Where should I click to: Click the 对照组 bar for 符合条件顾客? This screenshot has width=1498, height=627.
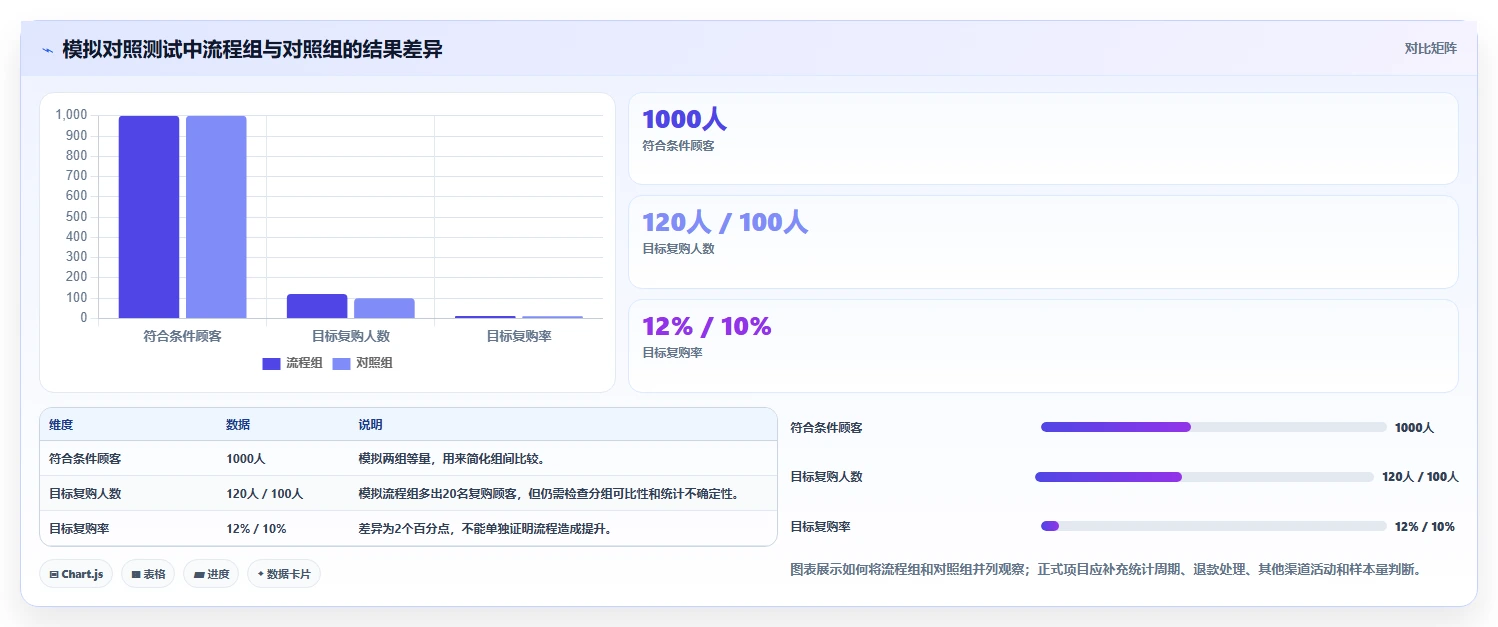tap(216, 217)
